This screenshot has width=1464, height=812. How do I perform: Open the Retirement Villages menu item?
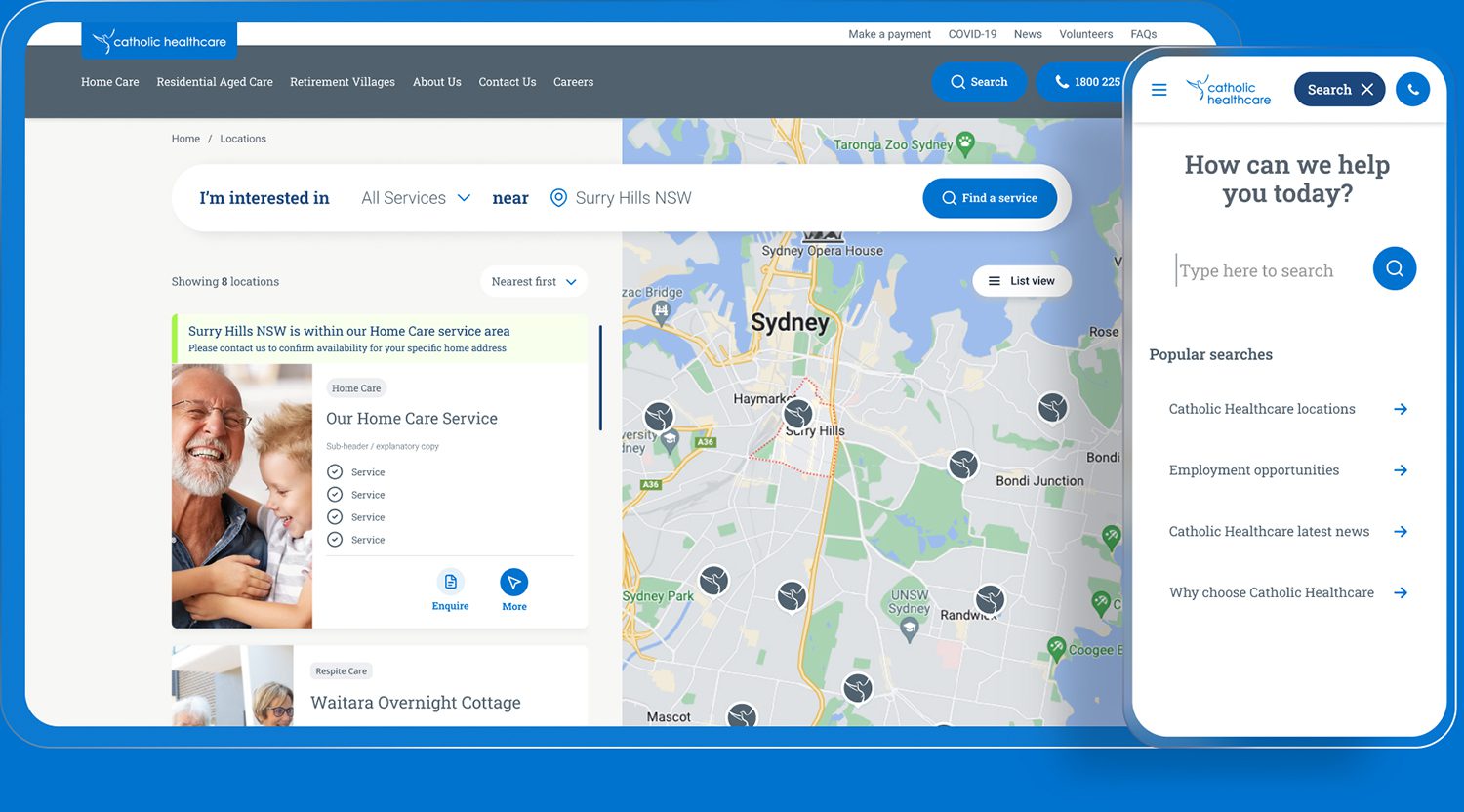click(343, 82)
